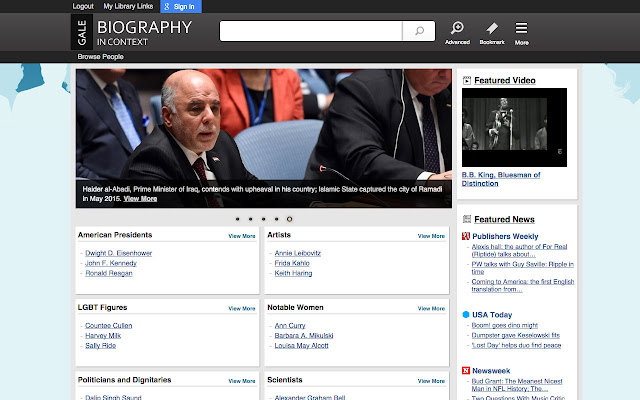Screen dimensions: 640x400
Task: Click the USA Today blue circle icon
Action: pos(466,315)
